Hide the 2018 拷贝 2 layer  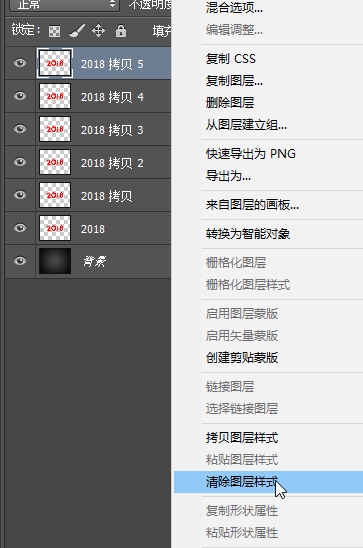[x=20, y=162]
